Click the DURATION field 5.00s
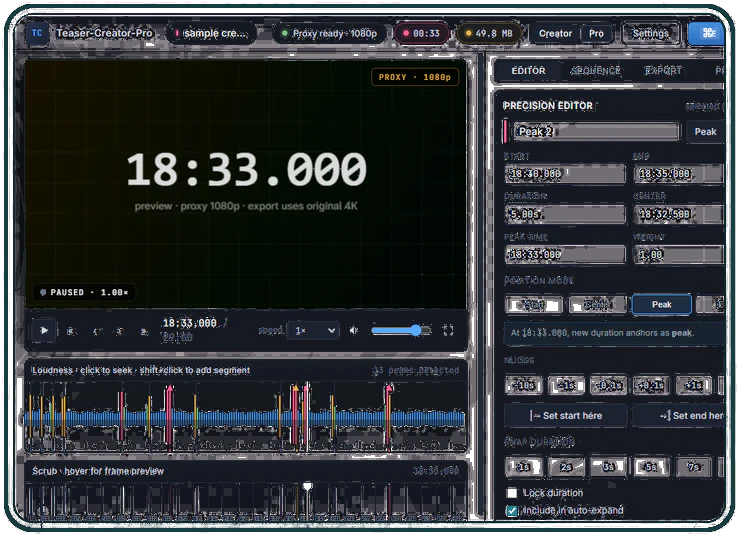This screenshot has width=739, height=536. pyautogui.click(x=565, y=214)
